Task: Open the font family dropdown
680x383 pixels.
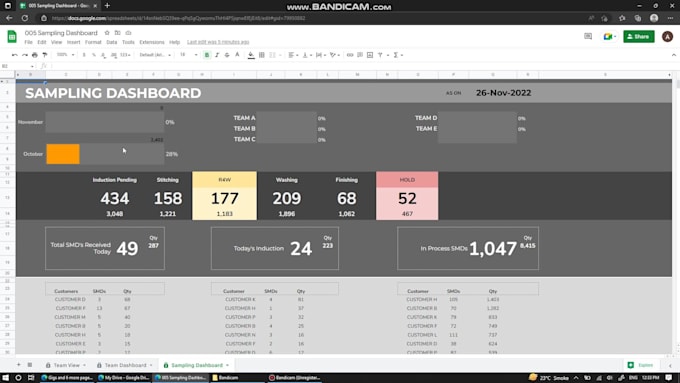Action: click(155, 55)
